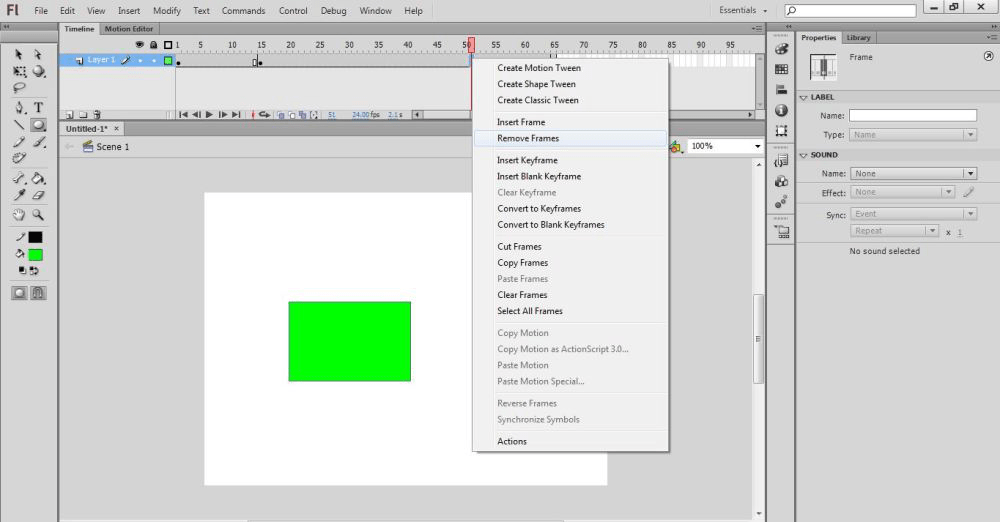This screenshot has height=522, width=1000.
Task: Switch to the Motion Editor tab
Action: click(129, 29)
